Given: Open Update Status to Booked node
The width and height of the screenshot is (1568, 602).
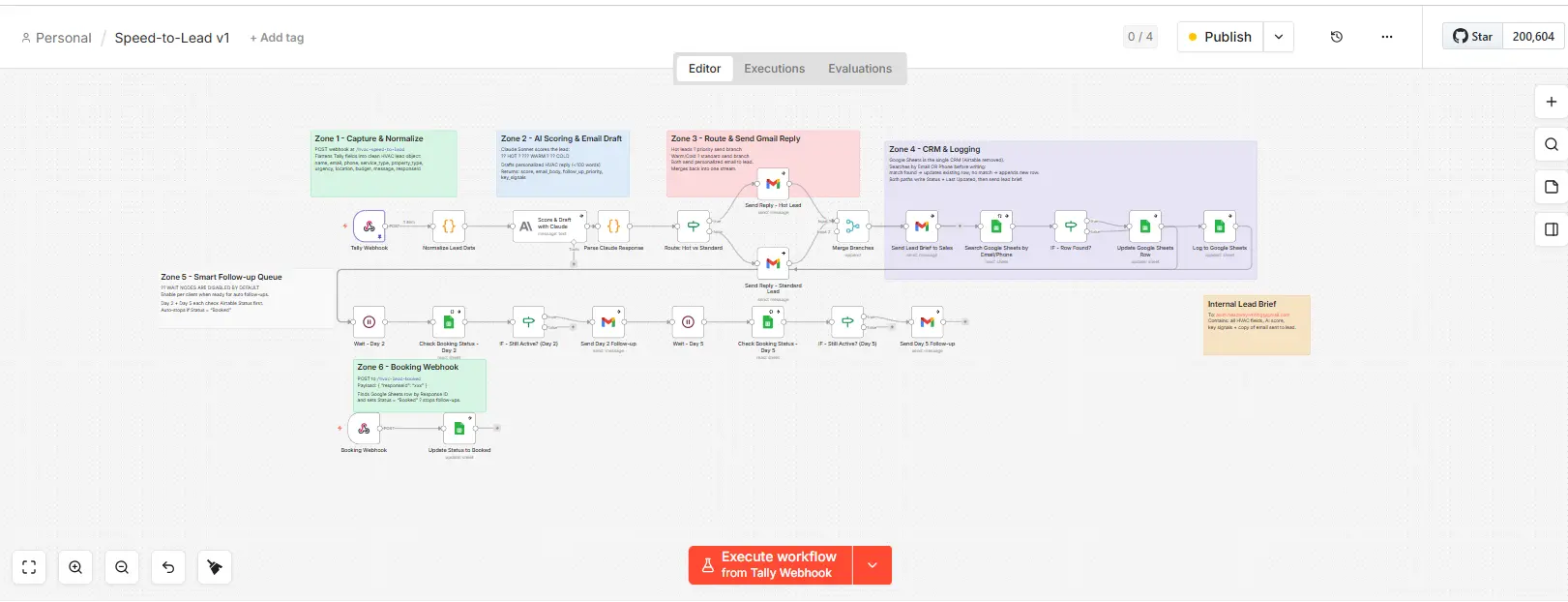Looking at the screenshot, I should pyautogui.click(x=459, y=429).
